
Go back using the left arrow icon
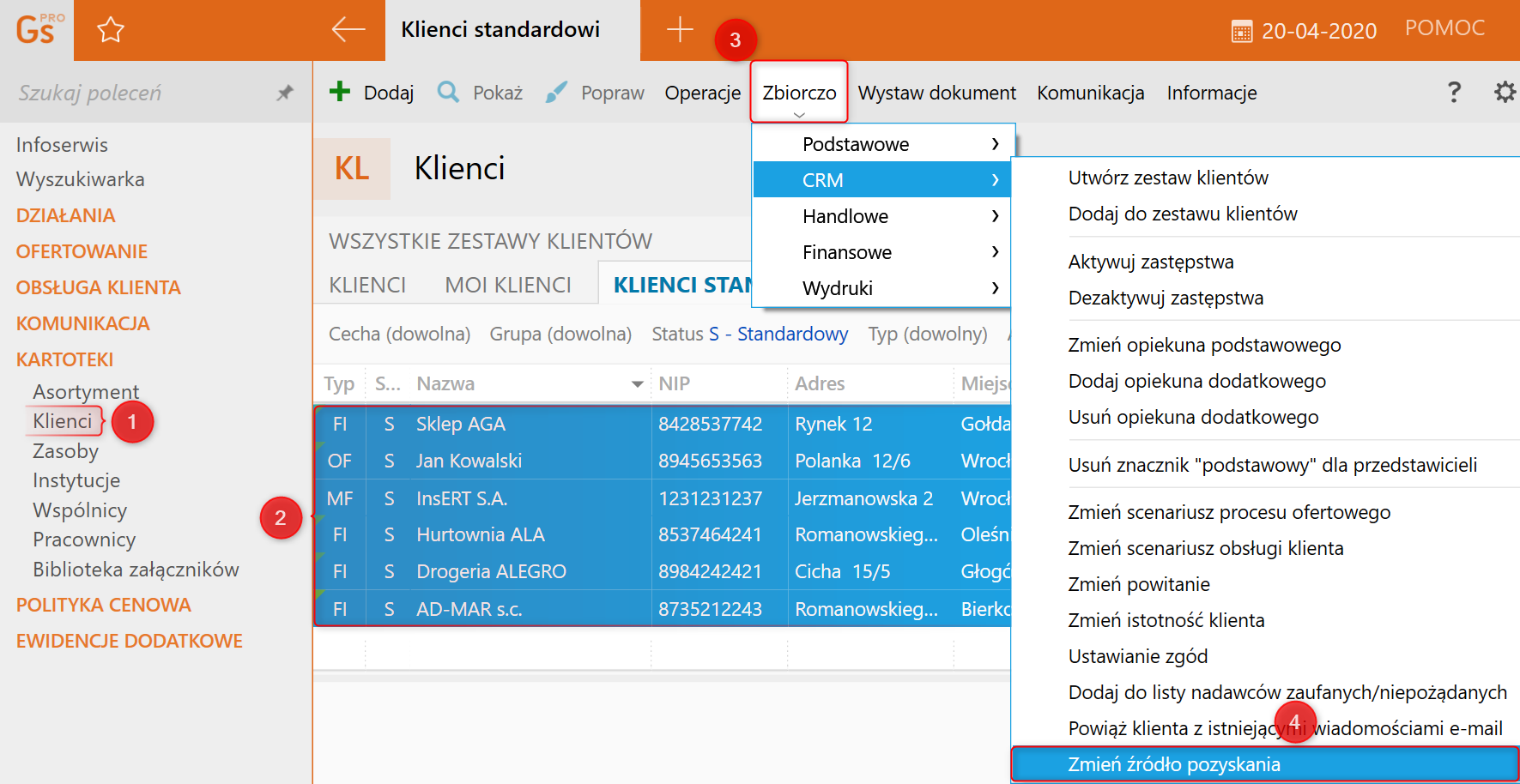(x=348, y=30)
